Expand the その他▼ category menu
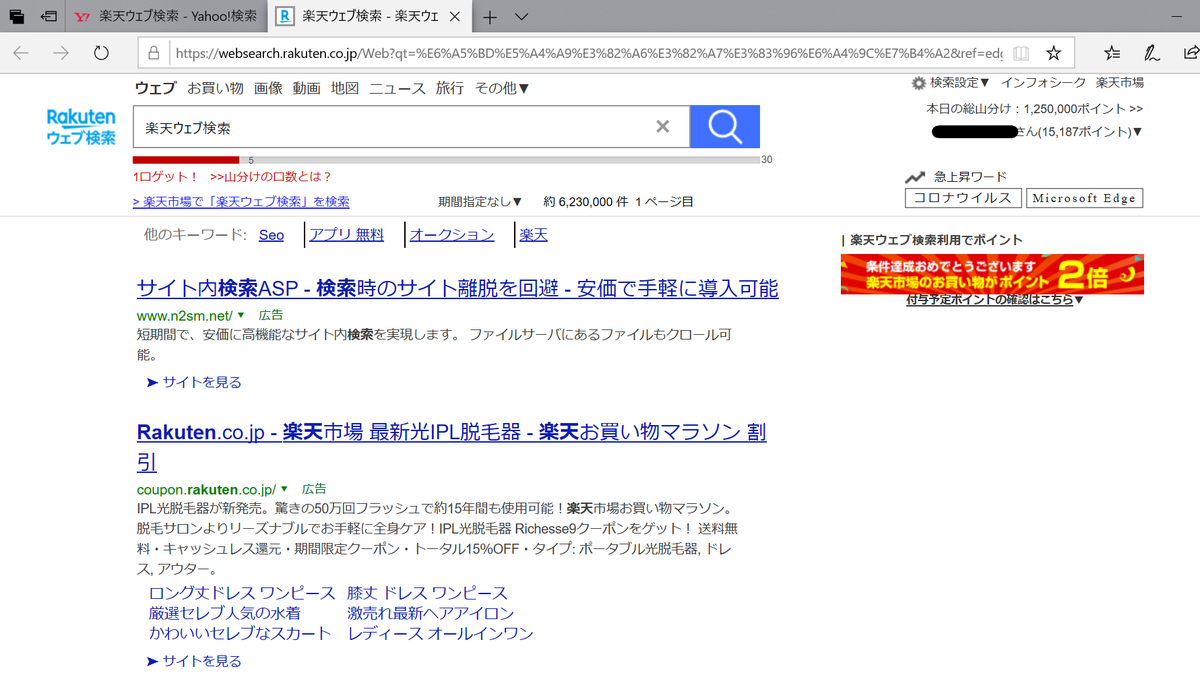This screenshot has height=675, width=1200. [x=502, y=88]
